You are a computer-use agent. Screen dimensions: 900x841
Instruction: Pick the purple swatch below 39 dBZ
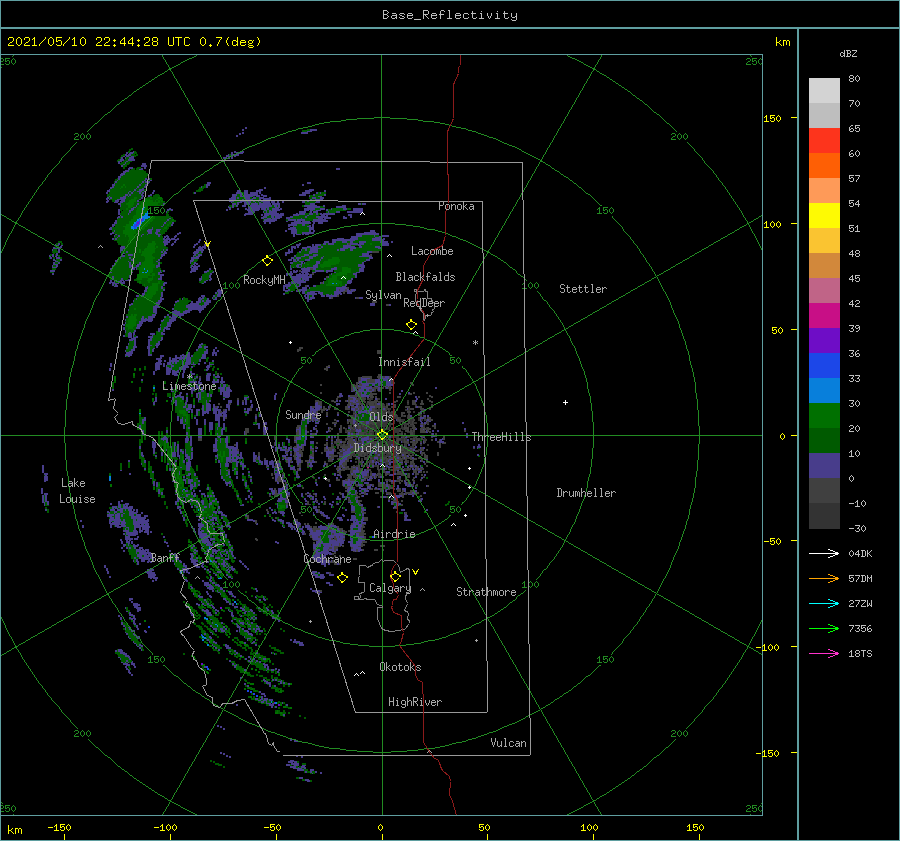[x=824, y=340]
